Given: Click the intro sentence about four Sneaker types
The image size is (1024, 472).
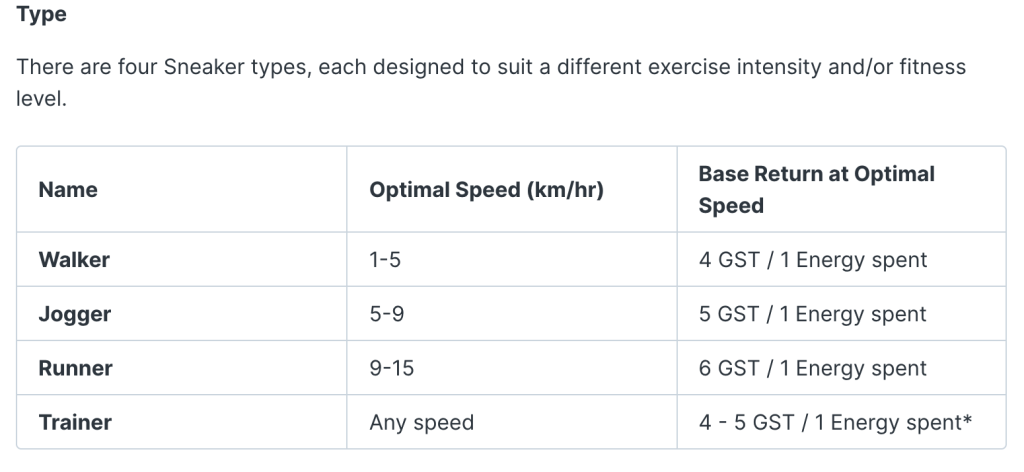Looking at the screenshot, I should pyautogui.click(x=300, y=68).
